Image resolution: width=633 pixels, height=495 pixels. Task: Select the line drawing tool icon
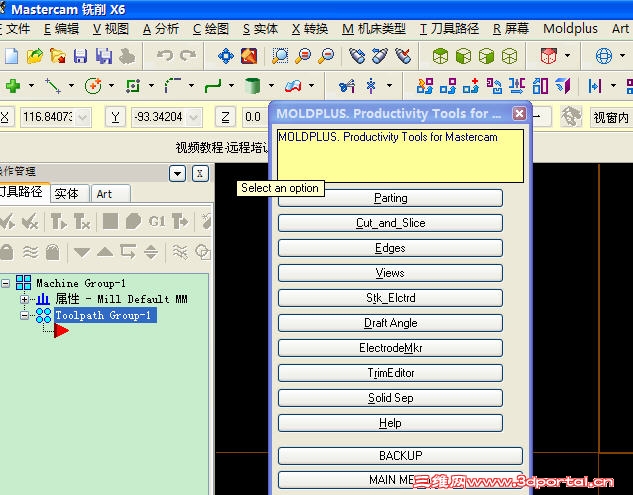pos(53,86)
